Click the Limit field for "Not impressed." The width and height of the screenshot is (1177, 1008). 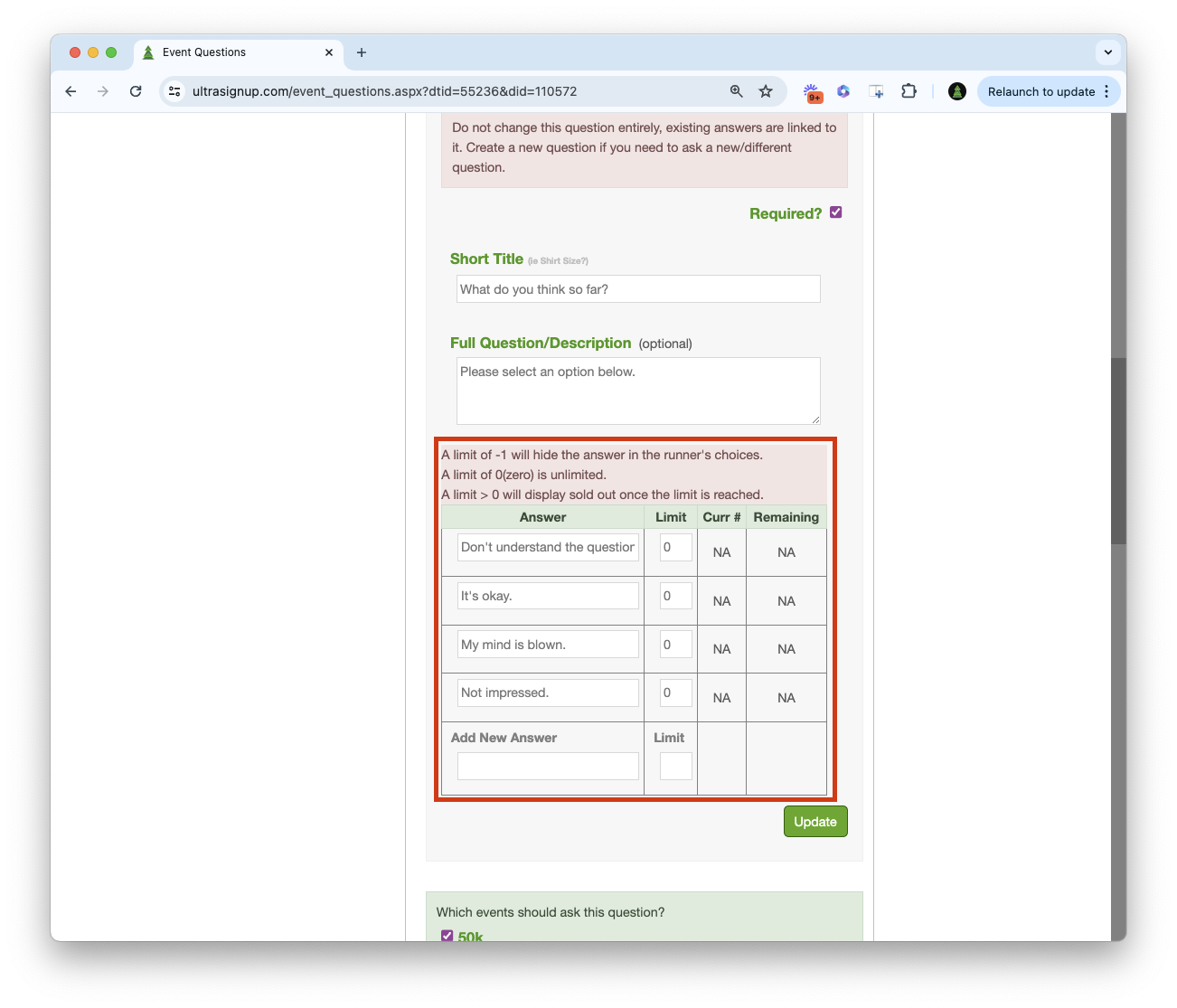point(676,692)
